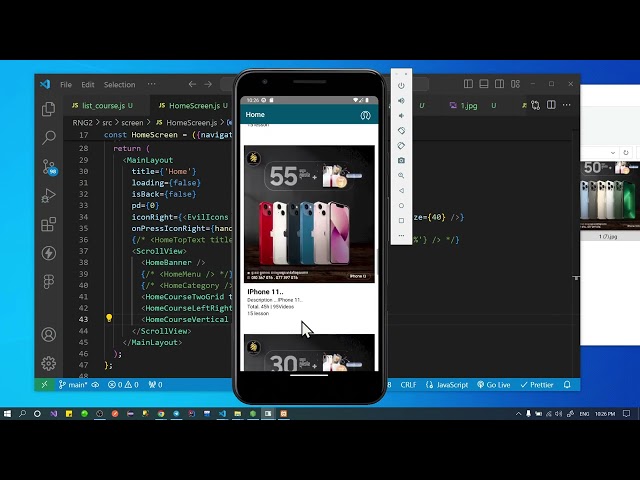Click the RNG2 breadcrumb
640x480 pixels.
point(82,122)
